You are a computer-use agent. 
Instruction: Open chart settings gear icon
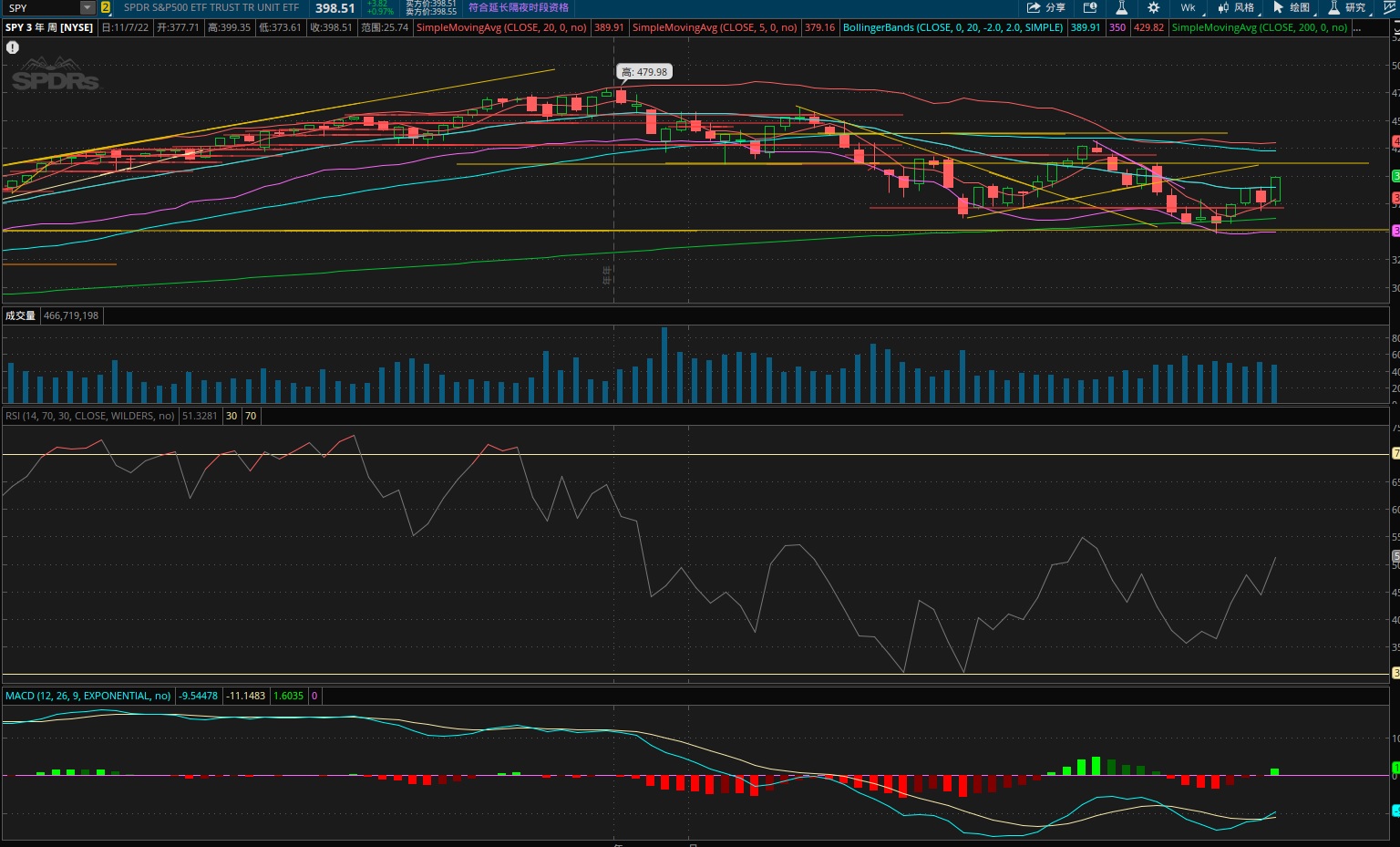pos(1154,7)
